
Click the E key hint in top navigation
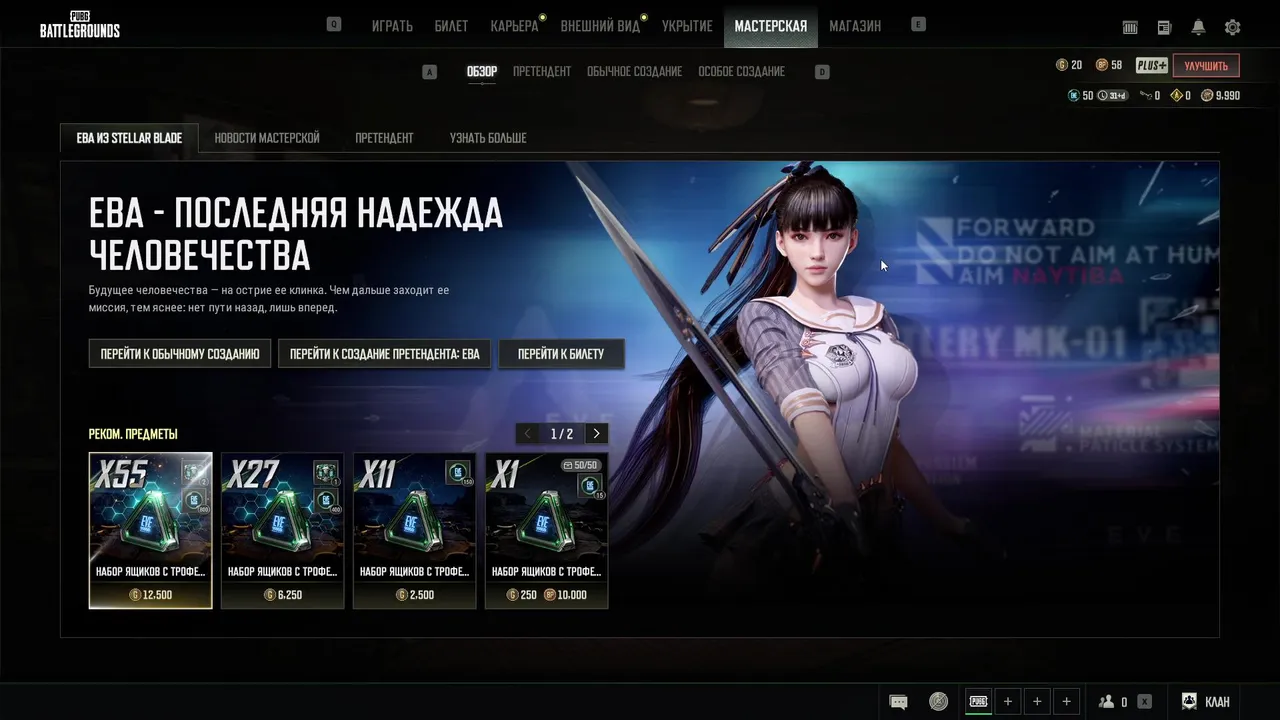tap(918, 25)
